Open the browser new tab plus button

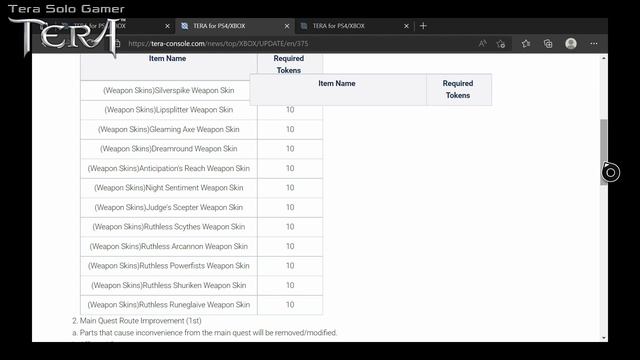pos(423,26)
